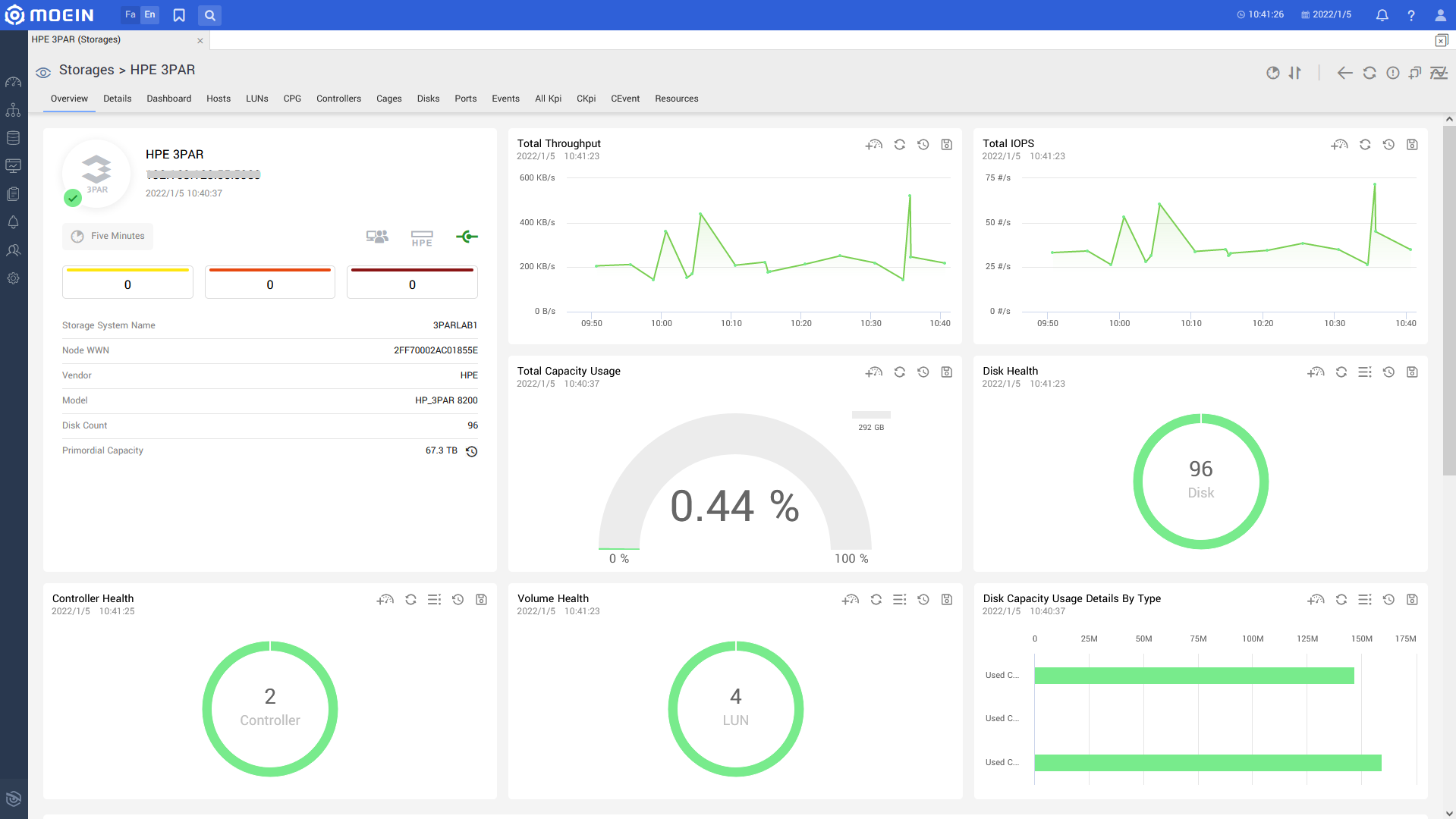
Task: Add Total Throughput widget to dashboard
Action: [x=874, y=144]
